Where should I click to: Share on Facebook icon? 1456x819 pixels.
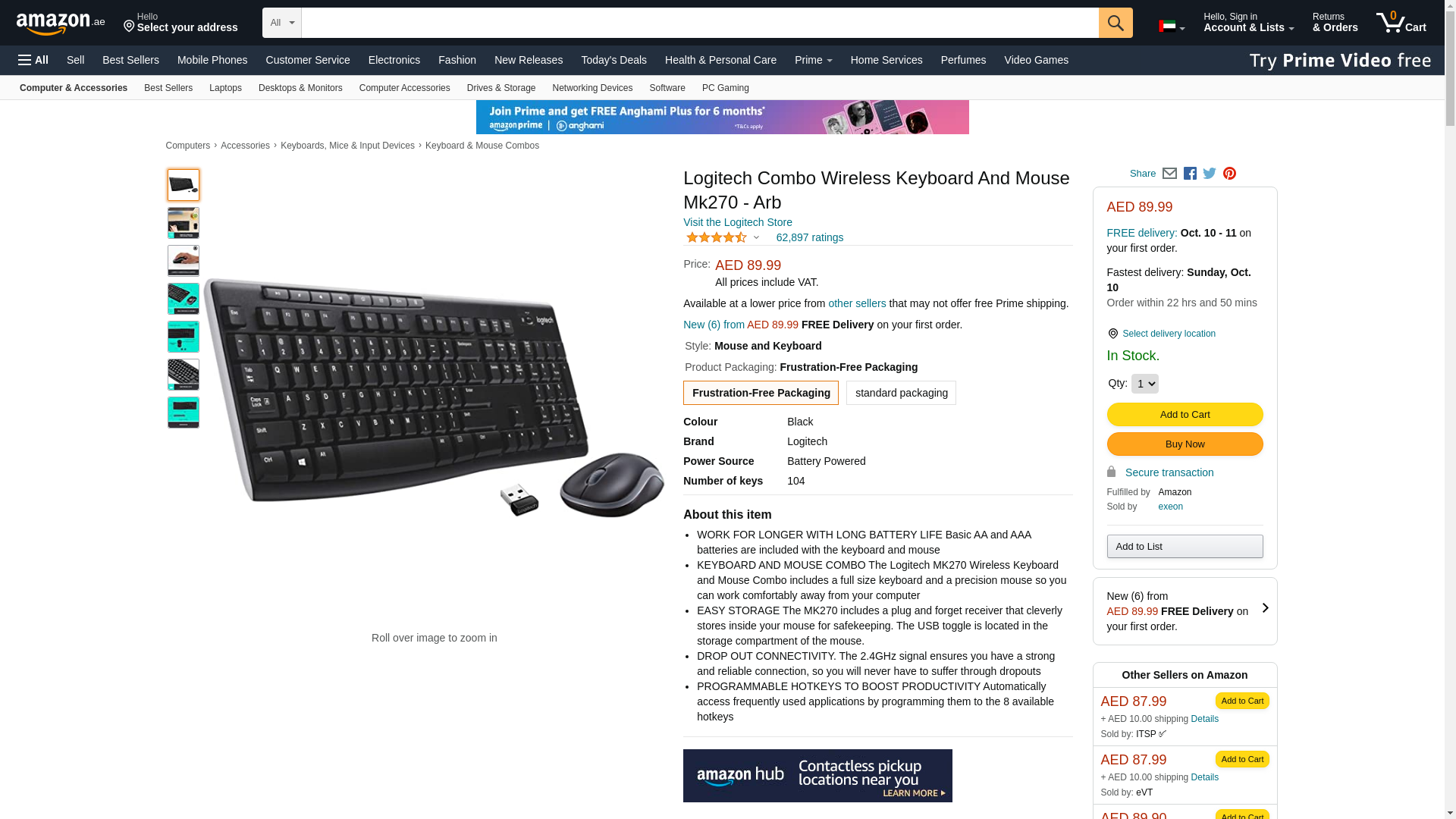tap(1190, 174)
